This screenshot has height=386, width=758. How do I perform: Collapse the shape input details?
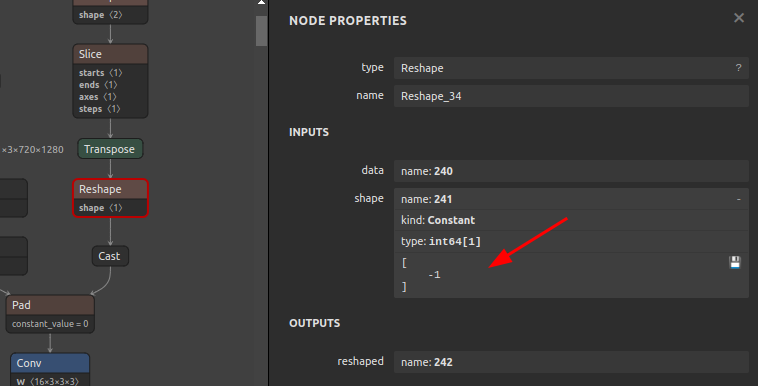click(x=739, y=199)
